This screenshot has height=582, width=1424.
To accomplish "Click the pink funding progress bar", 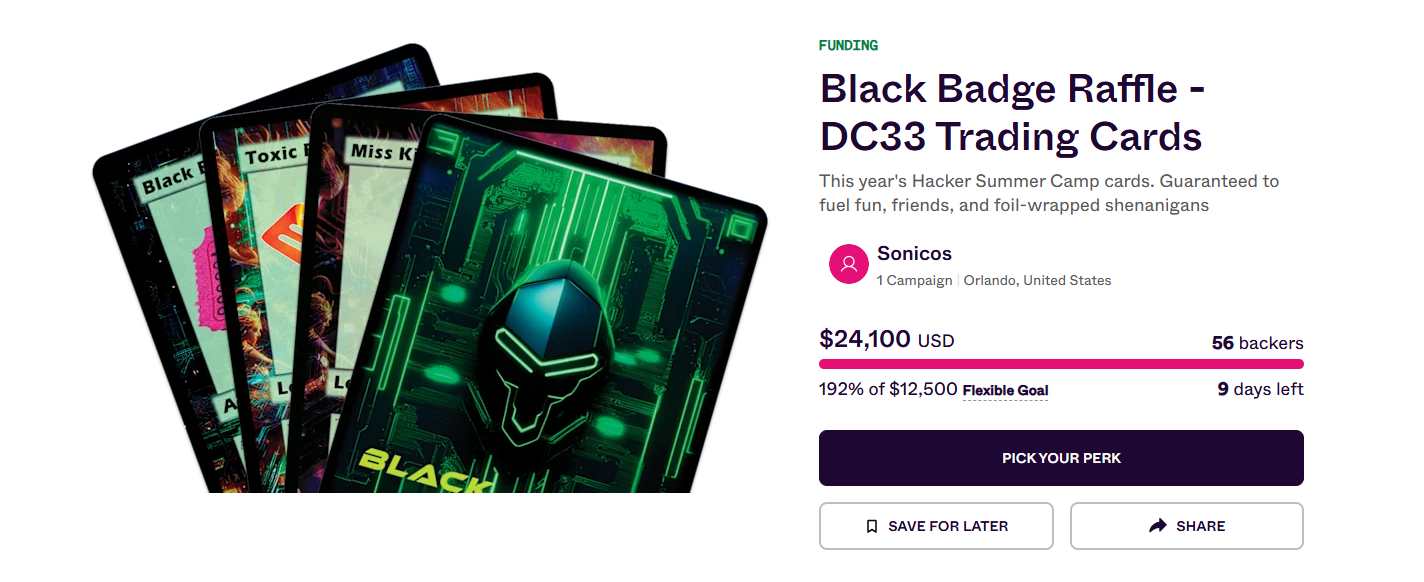I will (1061, 364).
